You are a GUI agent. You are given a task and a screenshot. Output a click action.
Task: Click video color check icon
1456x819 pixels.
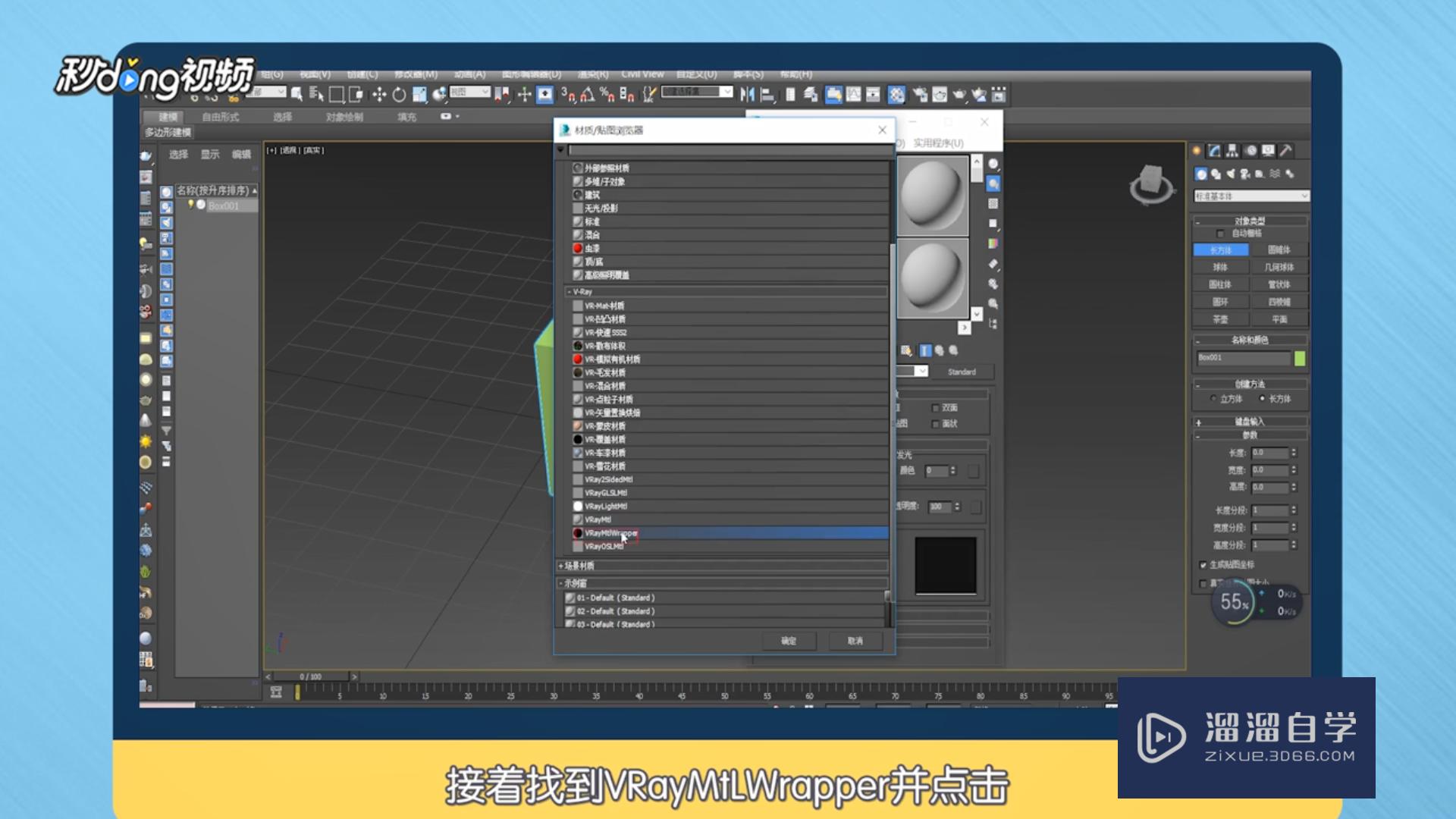[x=993, y=243]
